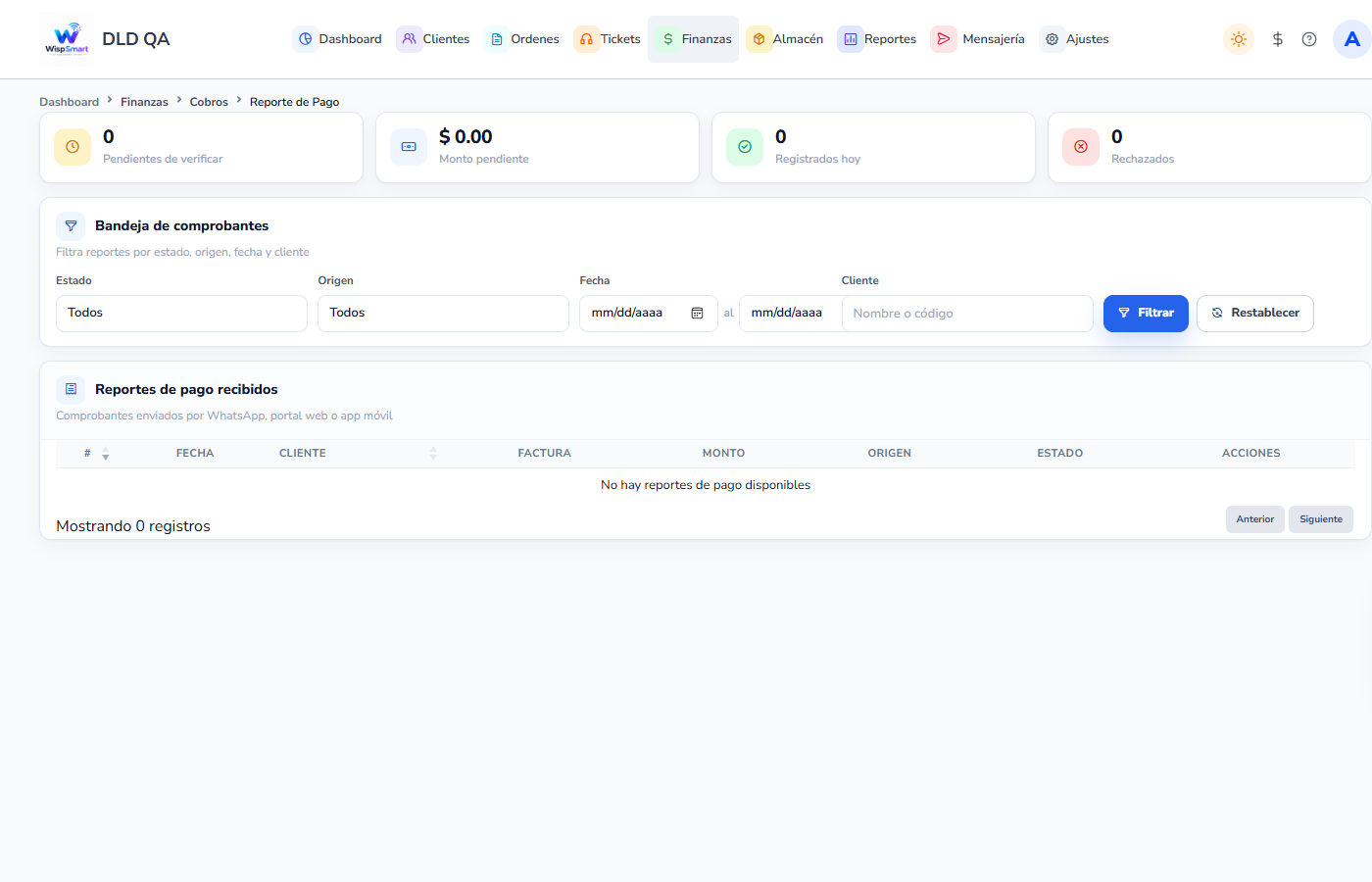
Task: Click the FACTURA column header
Action: (x=545, y=454)
